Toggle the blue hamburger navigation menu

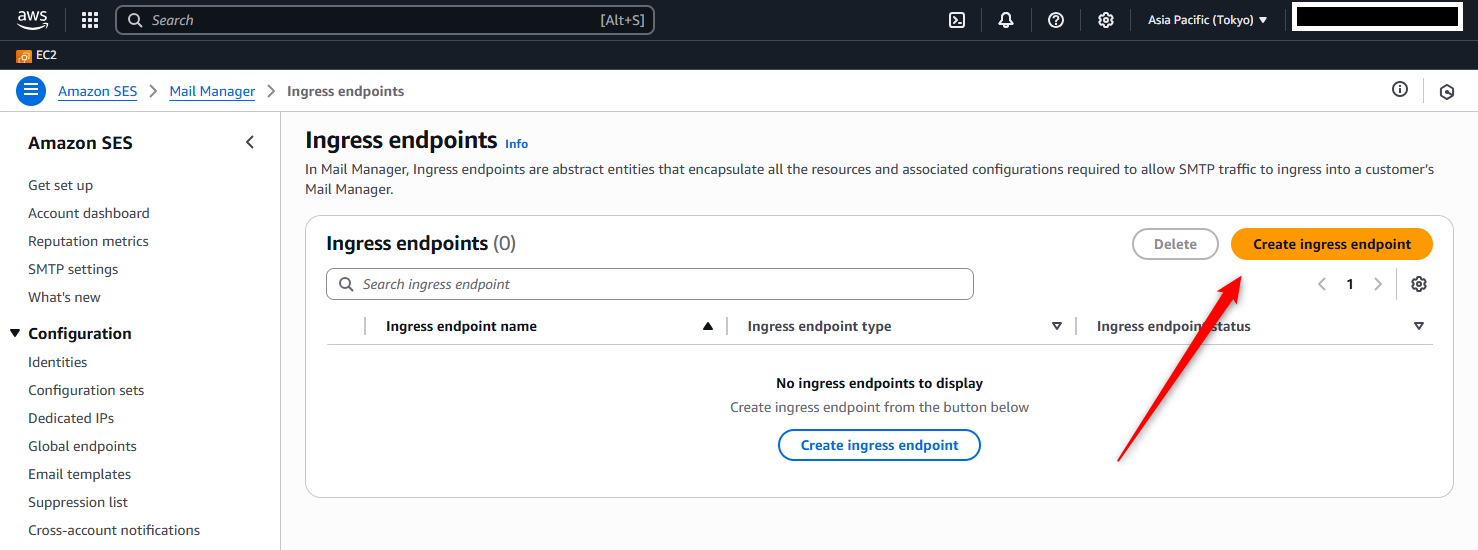pyautogui.click(x=31, y=91)
